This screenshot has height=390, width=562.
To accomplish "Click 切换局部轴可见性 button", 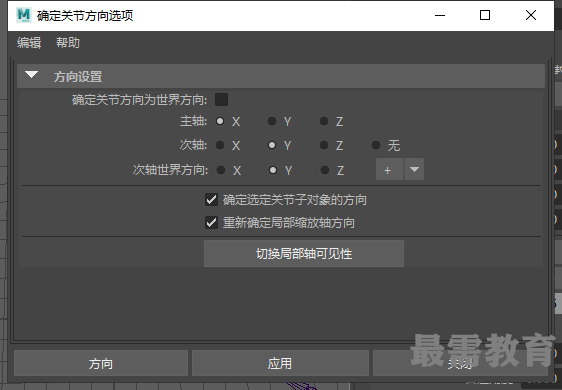I will click(304, 253).
